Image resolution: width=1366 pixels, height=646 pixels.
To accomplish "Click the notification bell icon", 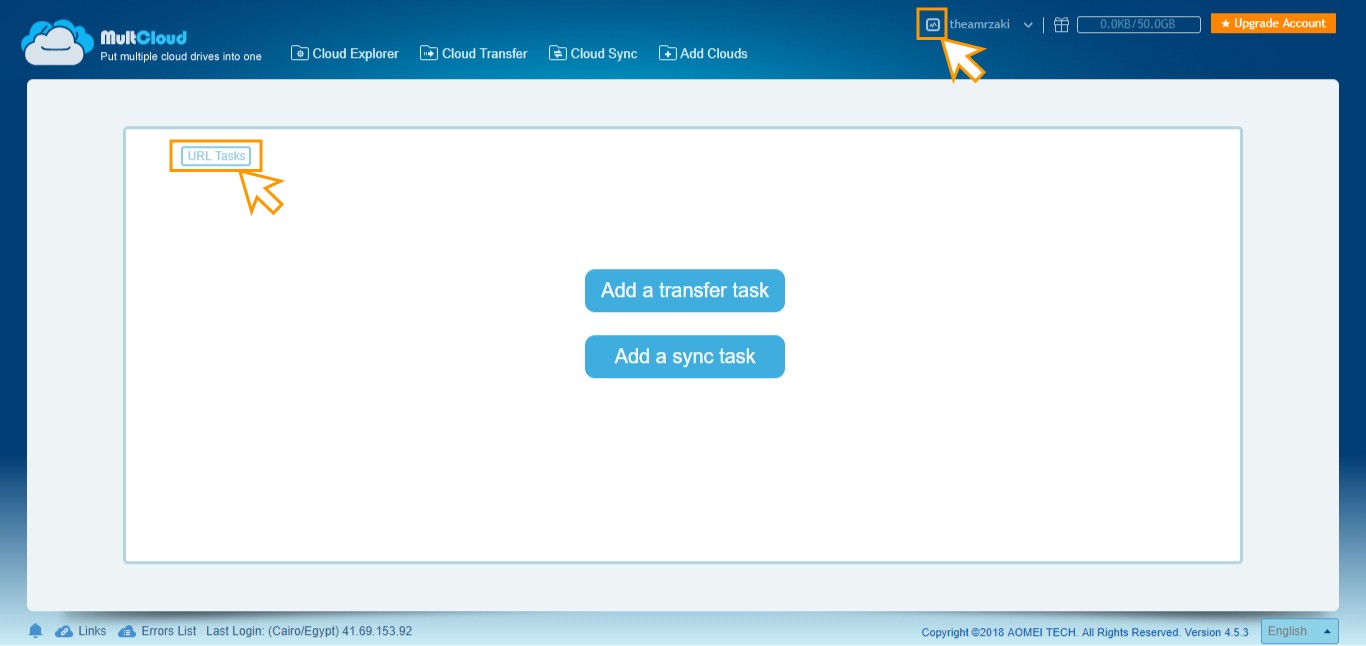I will point(36,631).
